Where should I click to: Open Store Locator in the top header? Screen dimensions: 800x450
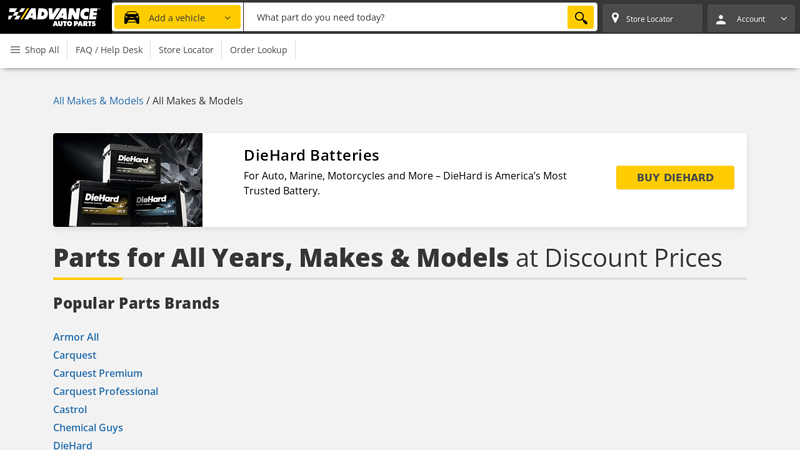[652, 18]
